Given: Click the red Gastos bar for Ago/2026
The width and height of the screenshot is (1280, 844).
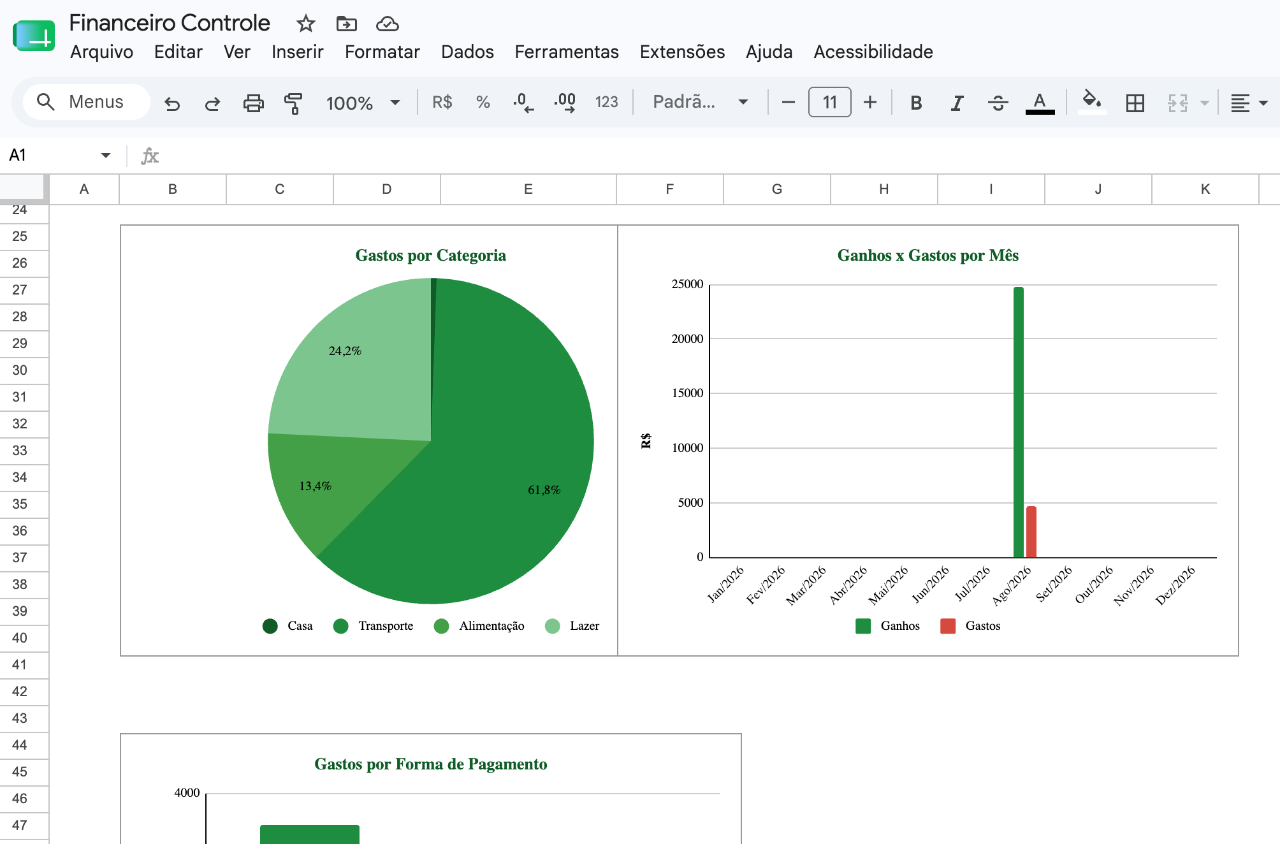Looking at the screenshot, I should point(1031,532).
